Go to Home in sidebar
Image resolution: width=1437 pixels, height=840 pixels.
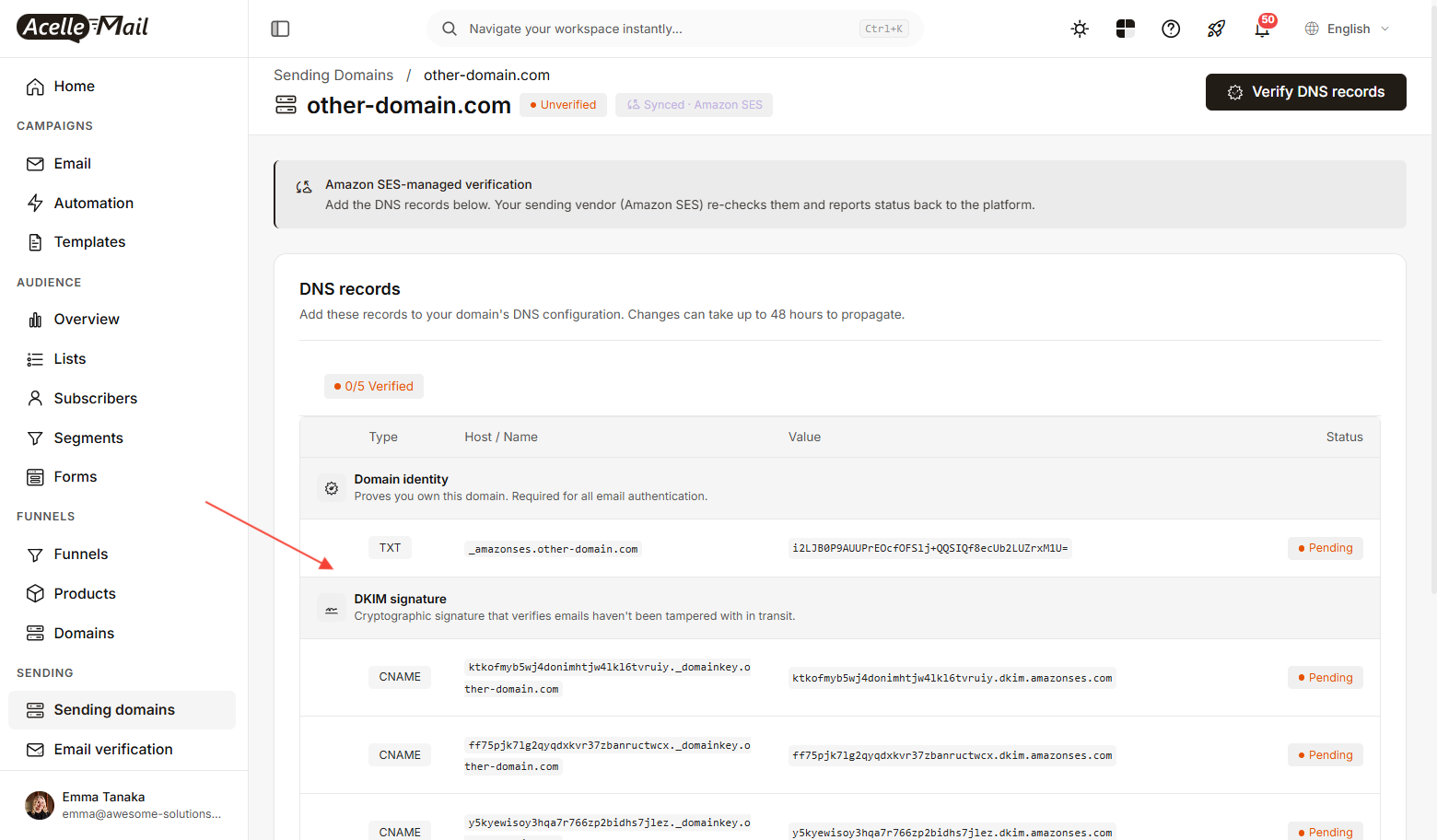coord(122,87)
